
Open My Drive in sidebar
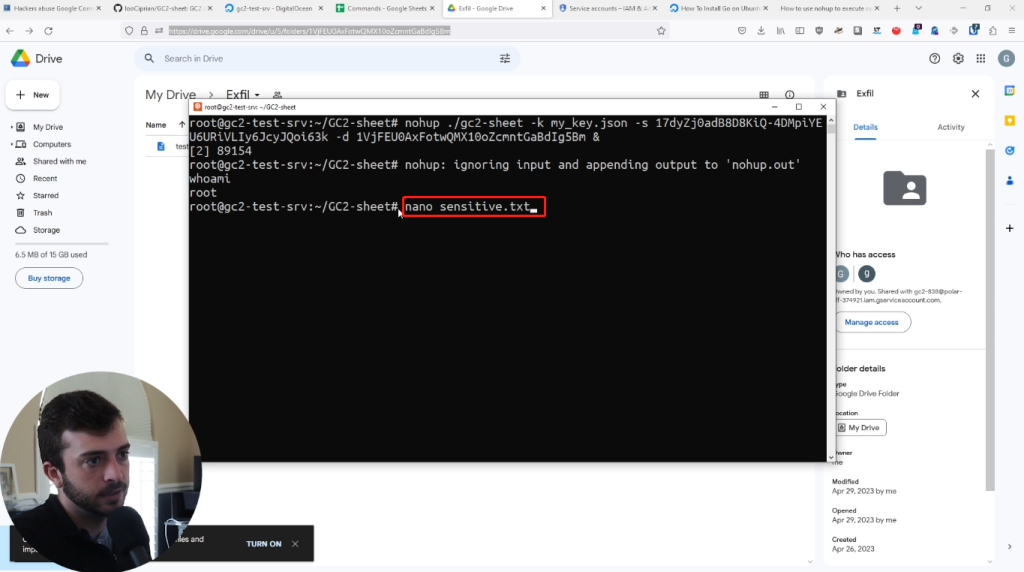[48, 127]
